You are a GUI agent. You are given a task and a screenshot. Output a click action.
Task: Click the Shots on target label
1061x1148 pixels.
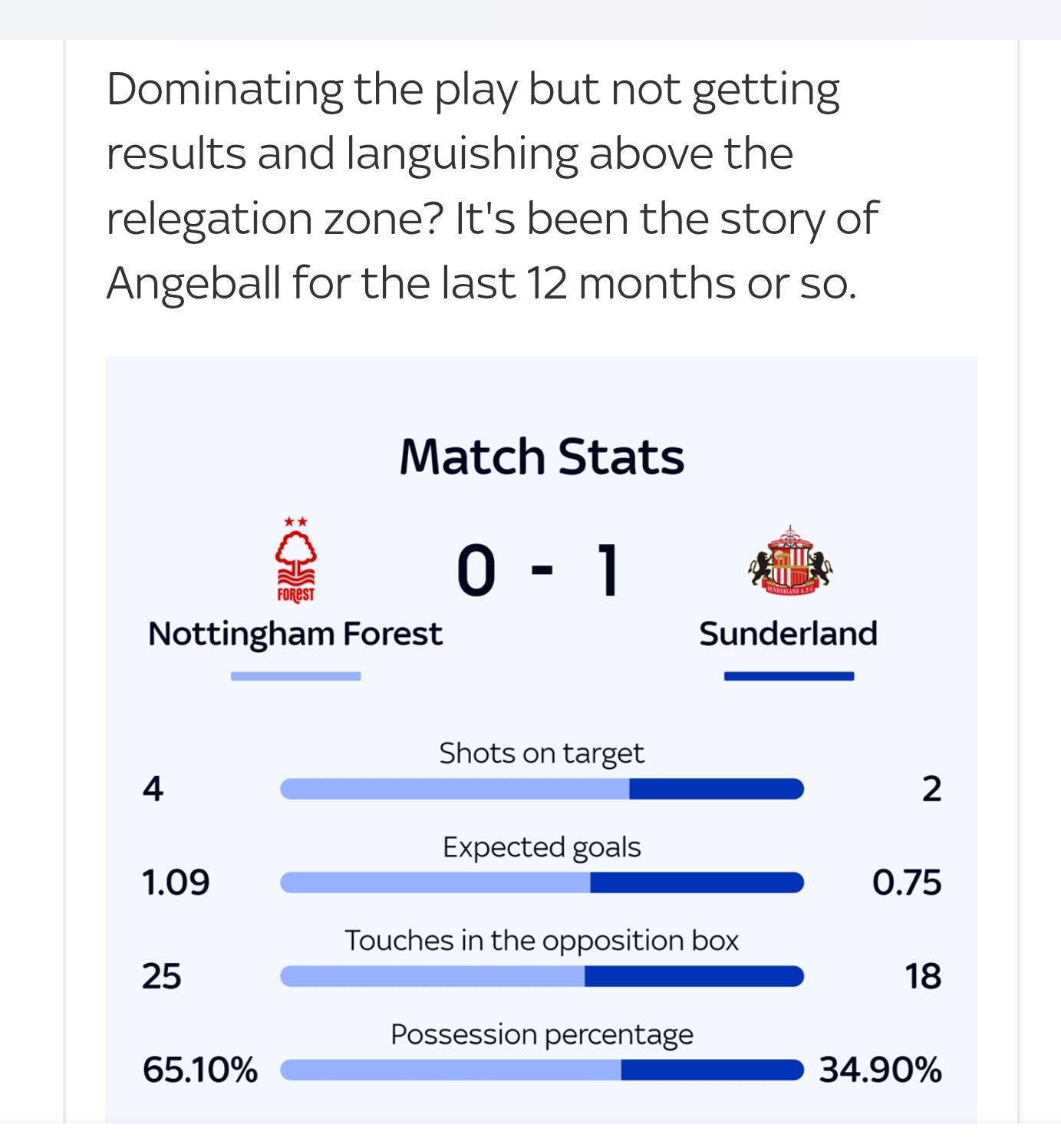tap(542, 754)
